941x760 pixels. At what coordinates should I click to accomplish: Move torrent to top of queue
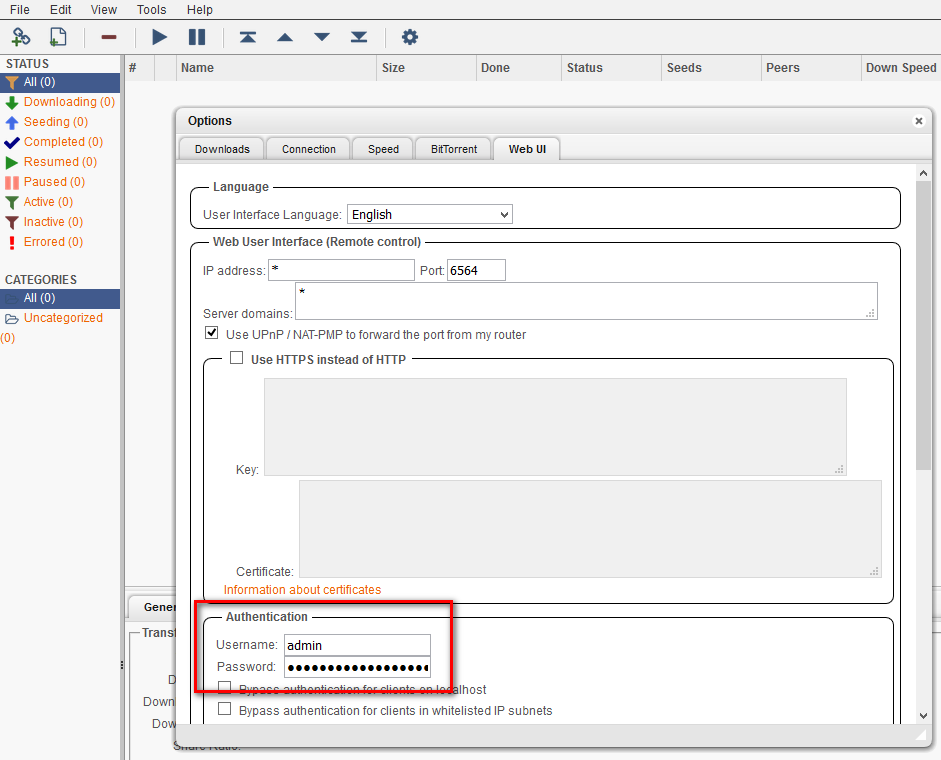tap(247, 37)
